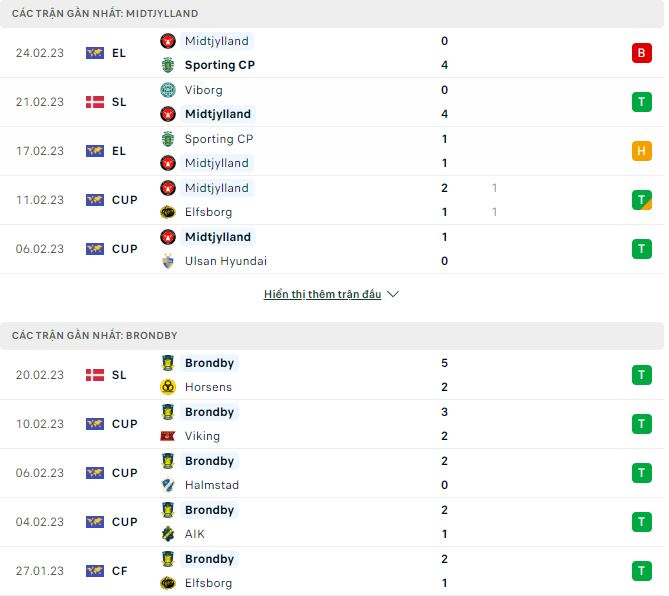Screen dimensions: 669x596
Task: Click the Viking team crest icon
Action: click(168, 436)
